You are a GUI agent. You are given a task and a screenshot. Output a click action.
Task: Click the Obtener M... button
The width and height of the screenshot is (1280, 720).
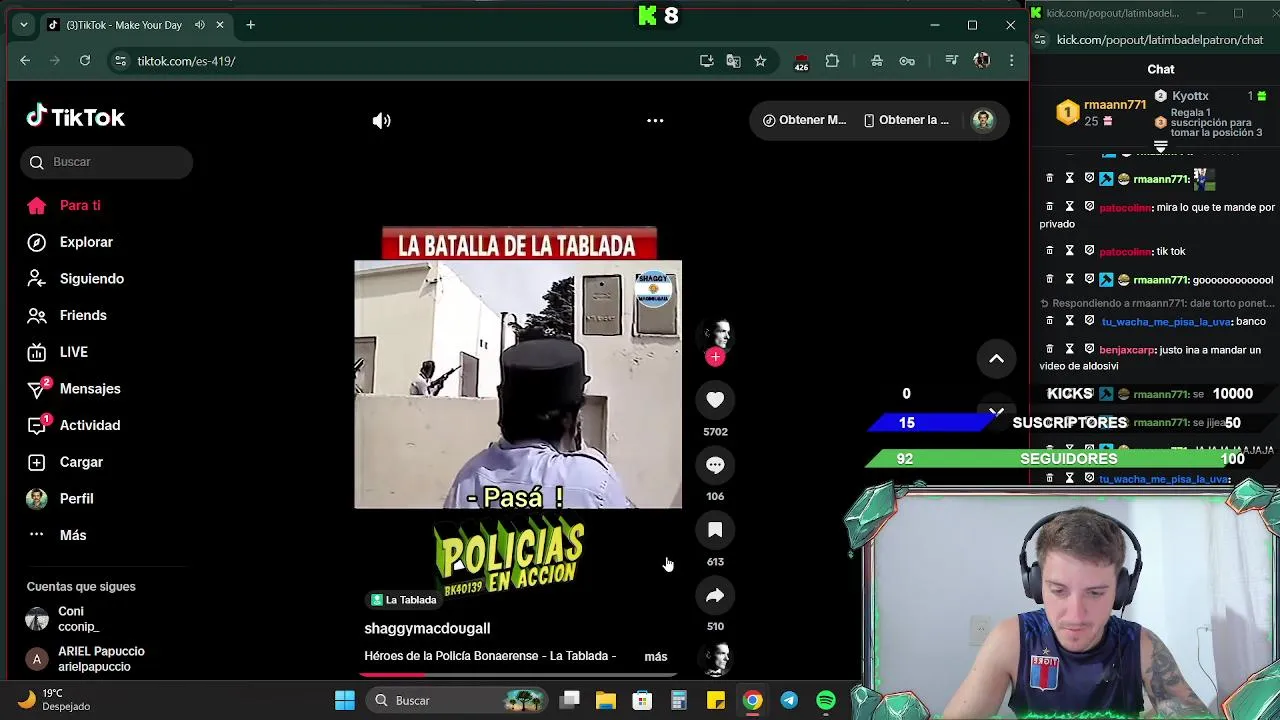(805, 120)
